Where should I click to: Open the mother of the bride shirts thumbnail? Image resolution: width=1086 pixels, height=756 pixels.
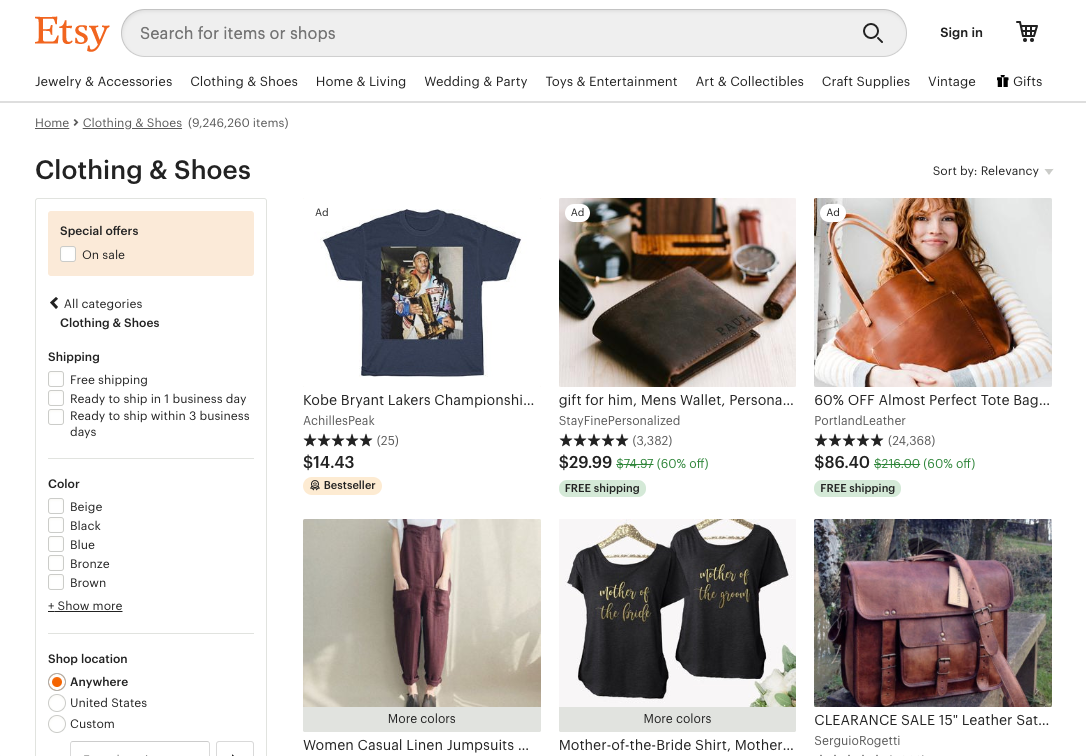677,613
